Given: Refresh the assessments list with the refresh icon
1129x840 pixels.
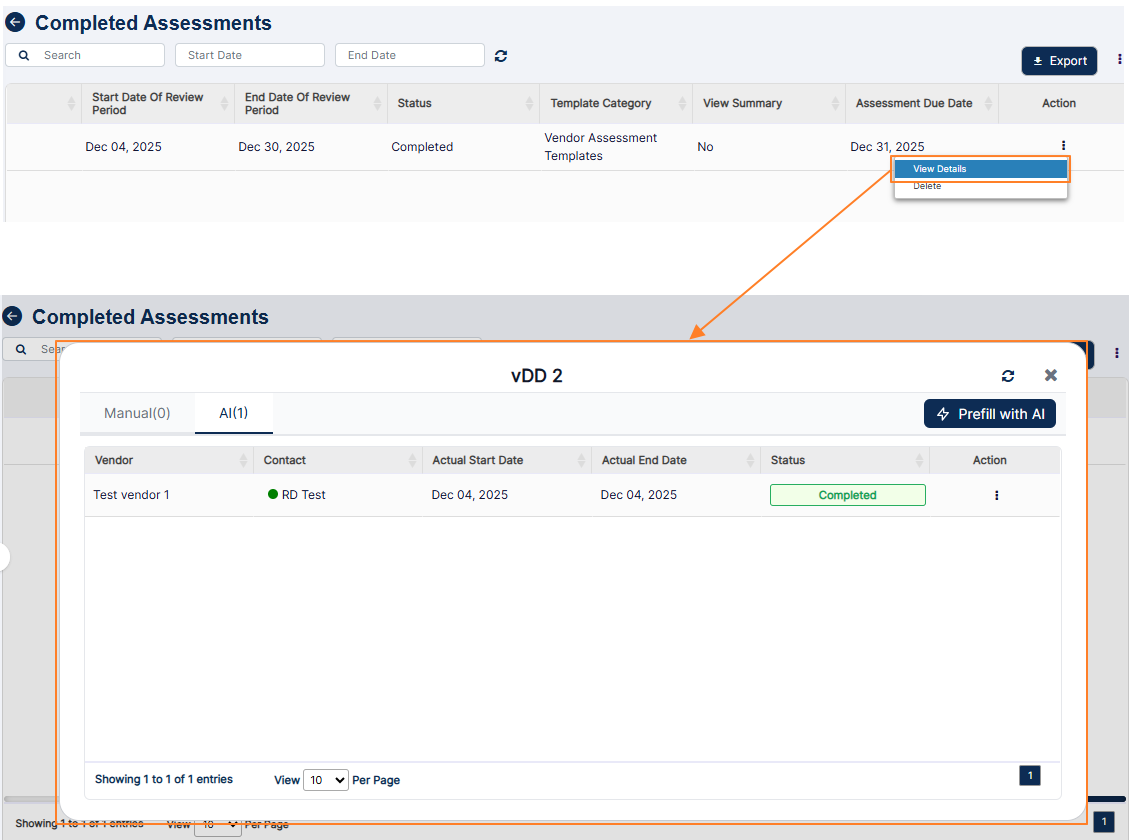Looking at the screenshot, I should tap(500, 56).
